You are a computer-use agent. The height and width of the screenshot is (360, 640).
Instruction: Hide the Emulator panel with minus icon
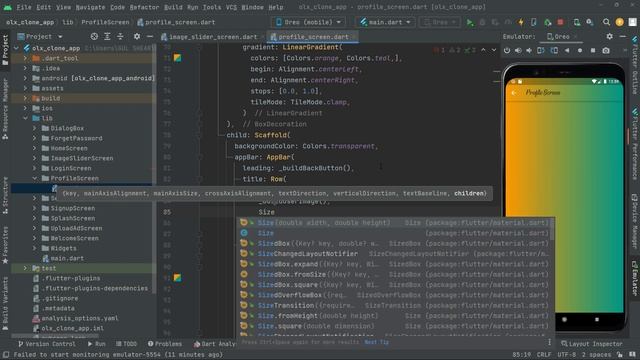[623, 36]
